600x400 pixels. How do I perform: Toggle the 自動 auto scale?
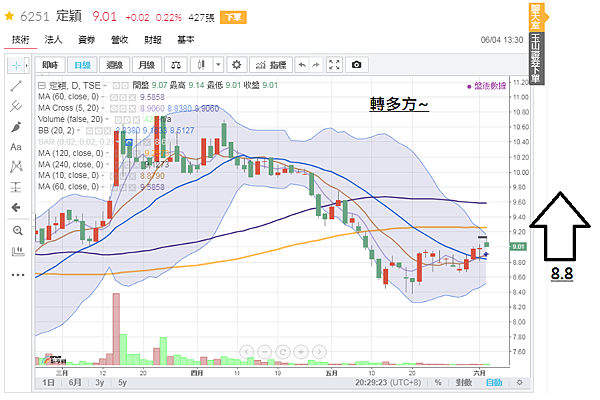494,382
